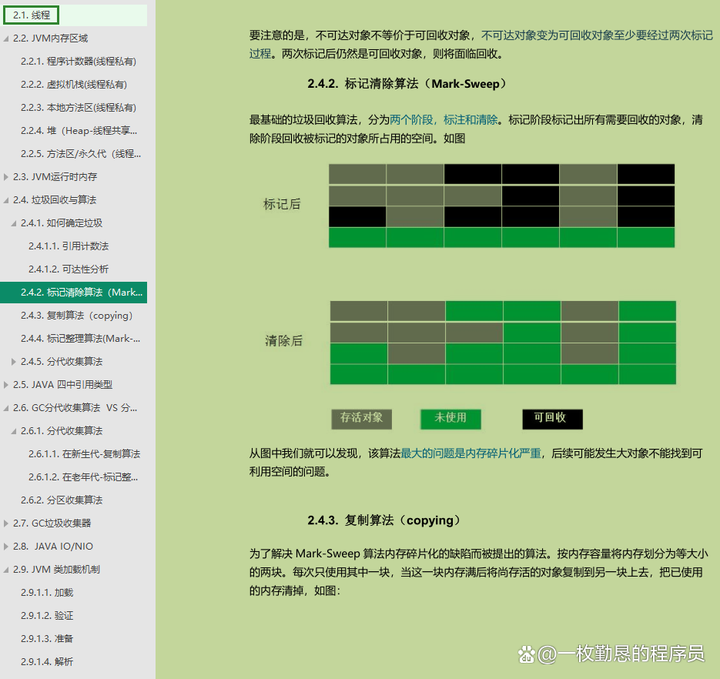Expand the 2.3. JVM运行时内存 node
Image resolution: width=720 pixels, height=679 pixels.
(x=6, y=177)
